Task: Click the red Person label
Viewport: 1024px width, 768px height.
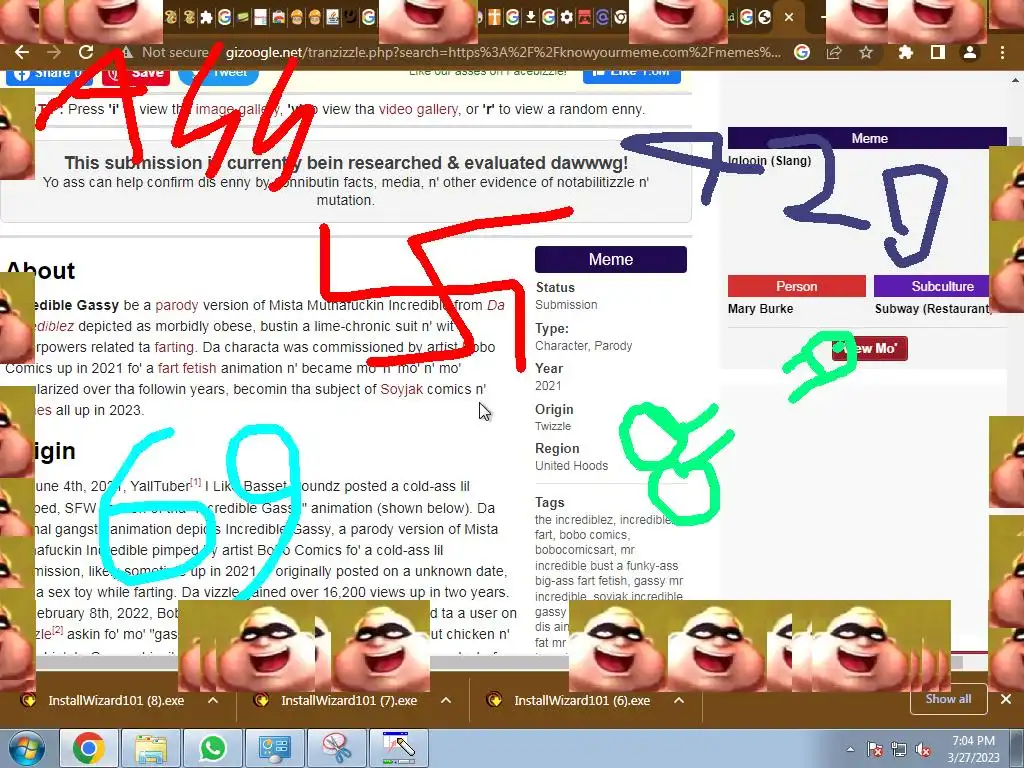Action: [797, 286]
